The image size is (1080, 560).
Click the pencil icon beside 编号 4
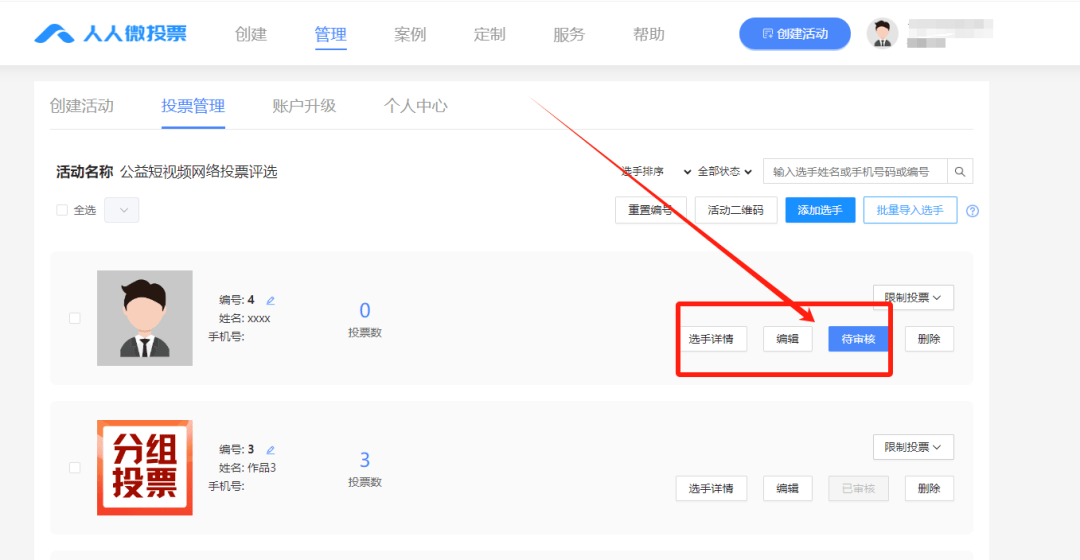(271, 300)
